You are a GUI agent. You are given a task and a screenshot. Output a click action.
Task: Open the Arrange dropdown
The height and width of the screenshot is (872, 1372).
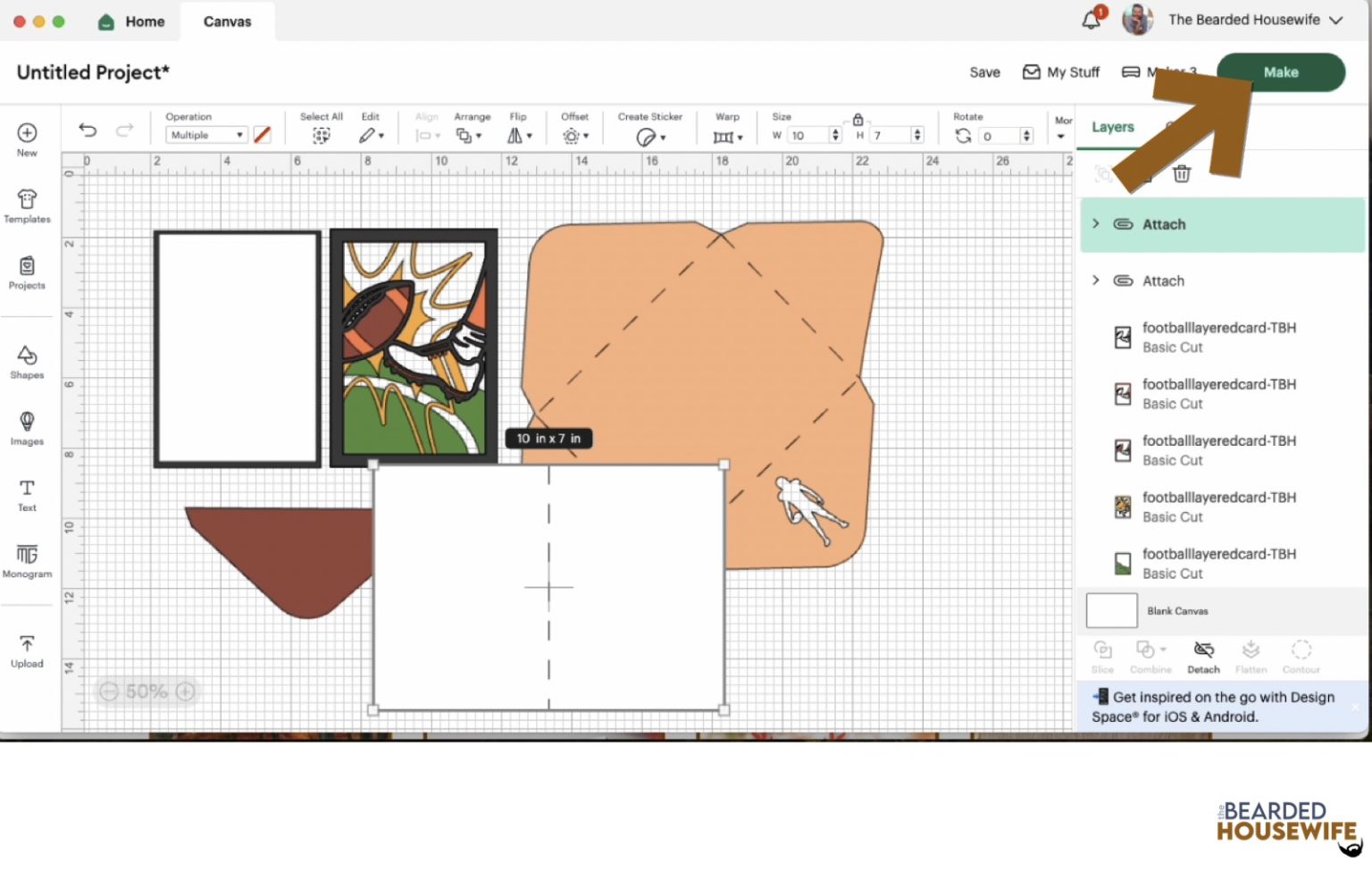coord(471,136)
